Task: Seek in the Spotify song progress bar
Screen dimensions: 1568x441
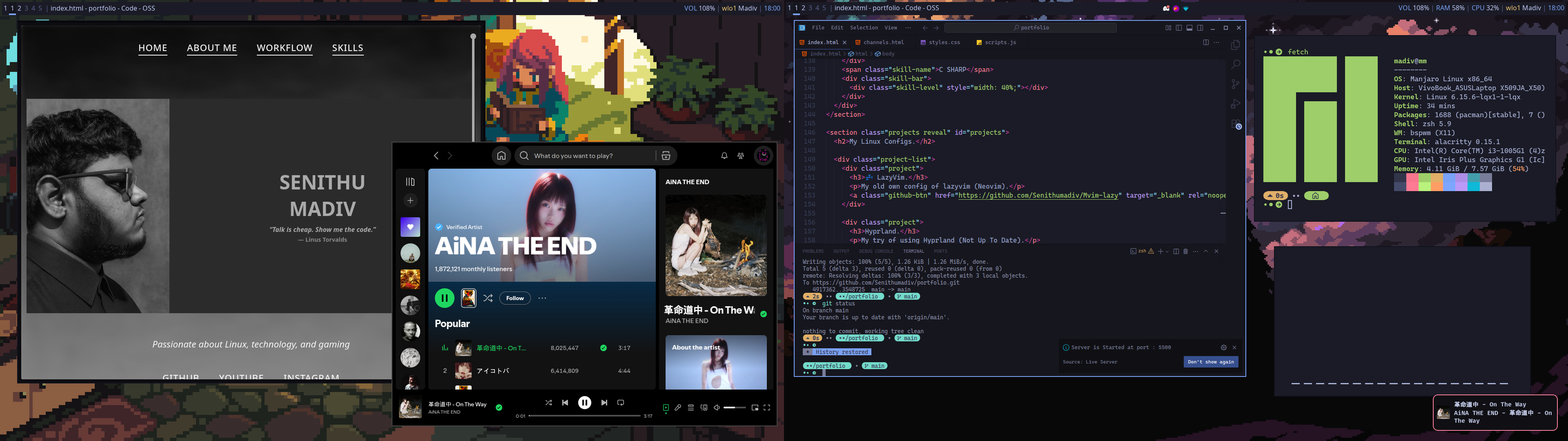Action: (584, 416)
